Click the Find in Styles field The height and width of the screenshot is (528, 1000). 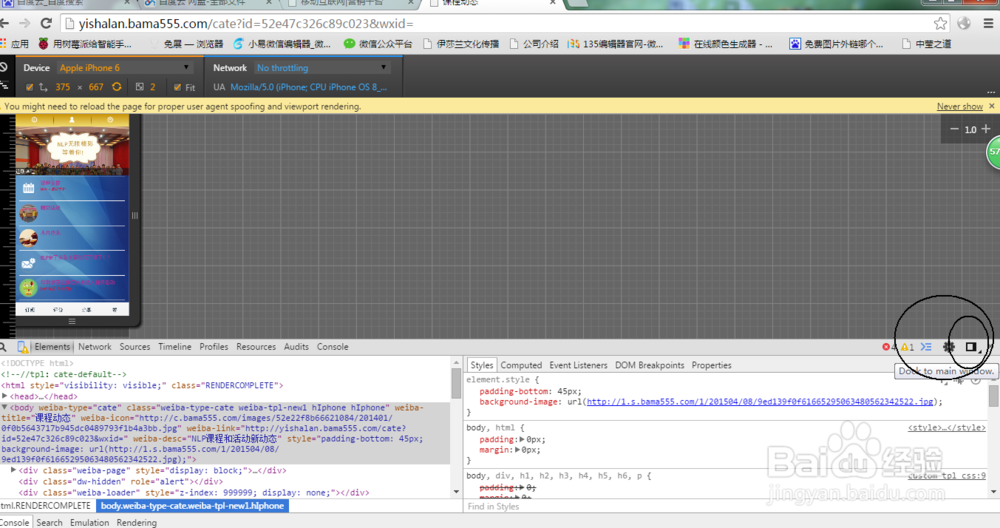tap(727, 506)
